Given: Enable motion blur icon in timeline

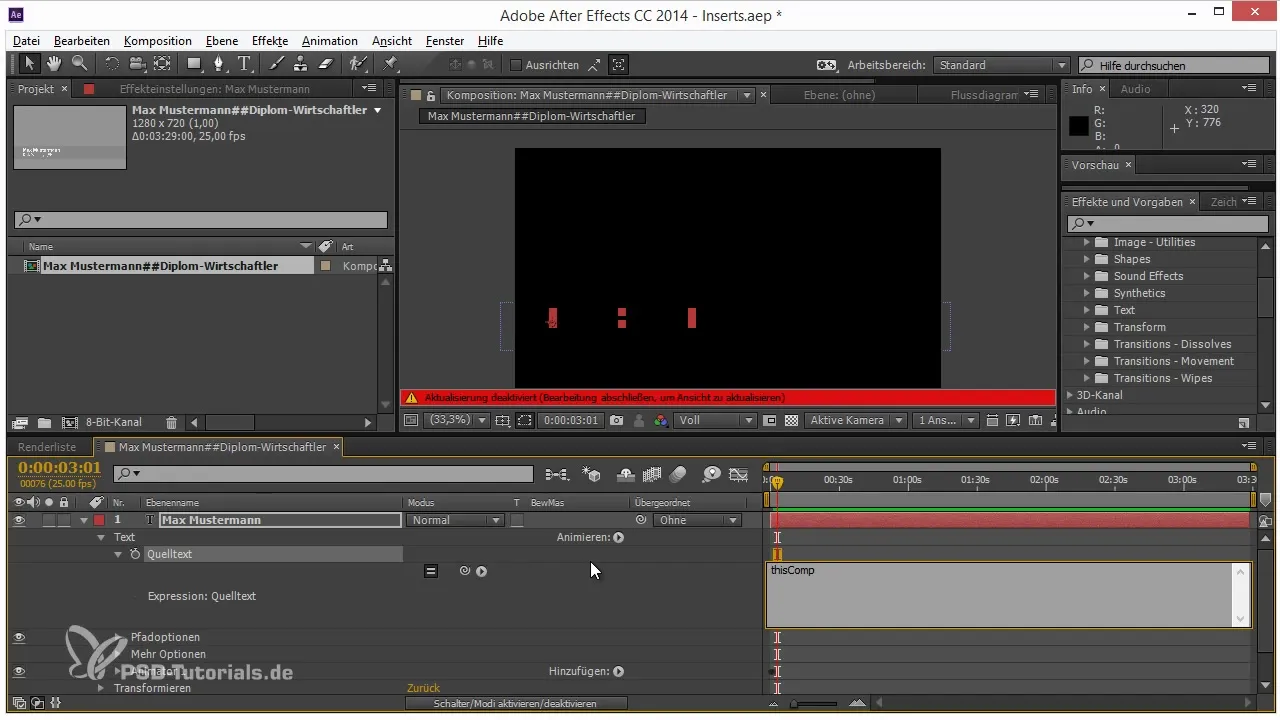Looking at the screenshot, I should (x=678, y=474).
